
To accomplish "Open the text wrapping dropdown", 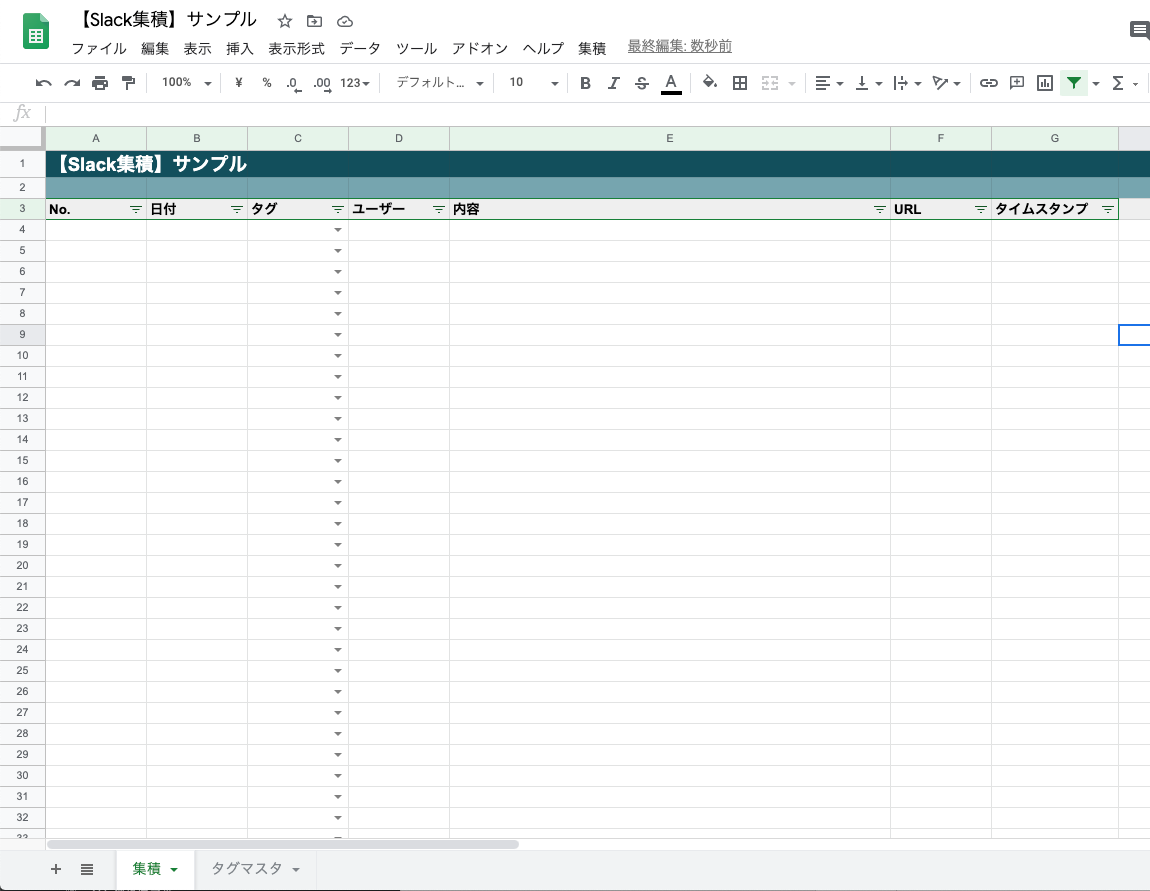I will [x=907, y=83].
